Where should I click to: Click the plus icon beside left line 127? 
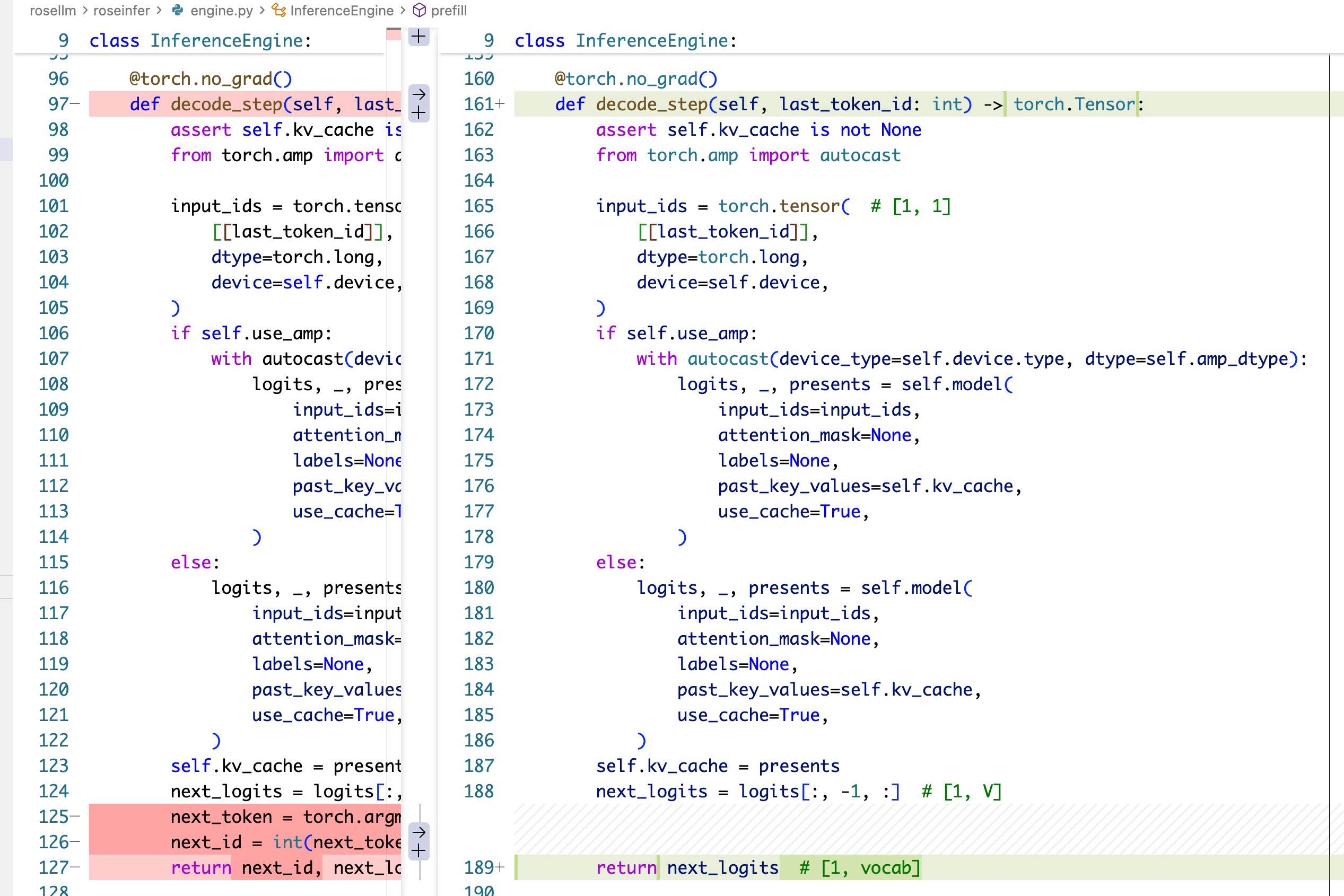tap(418, 851)
